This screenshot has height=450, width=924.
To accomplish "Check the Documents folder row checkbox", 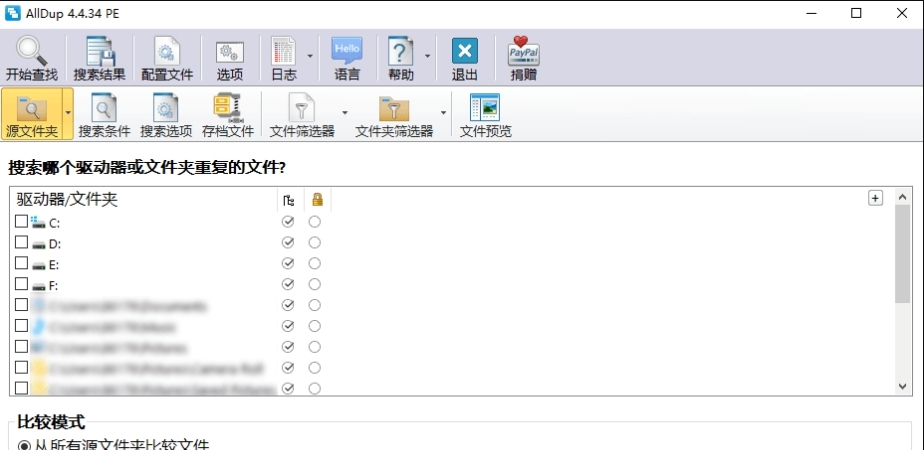I will [21, 305].
